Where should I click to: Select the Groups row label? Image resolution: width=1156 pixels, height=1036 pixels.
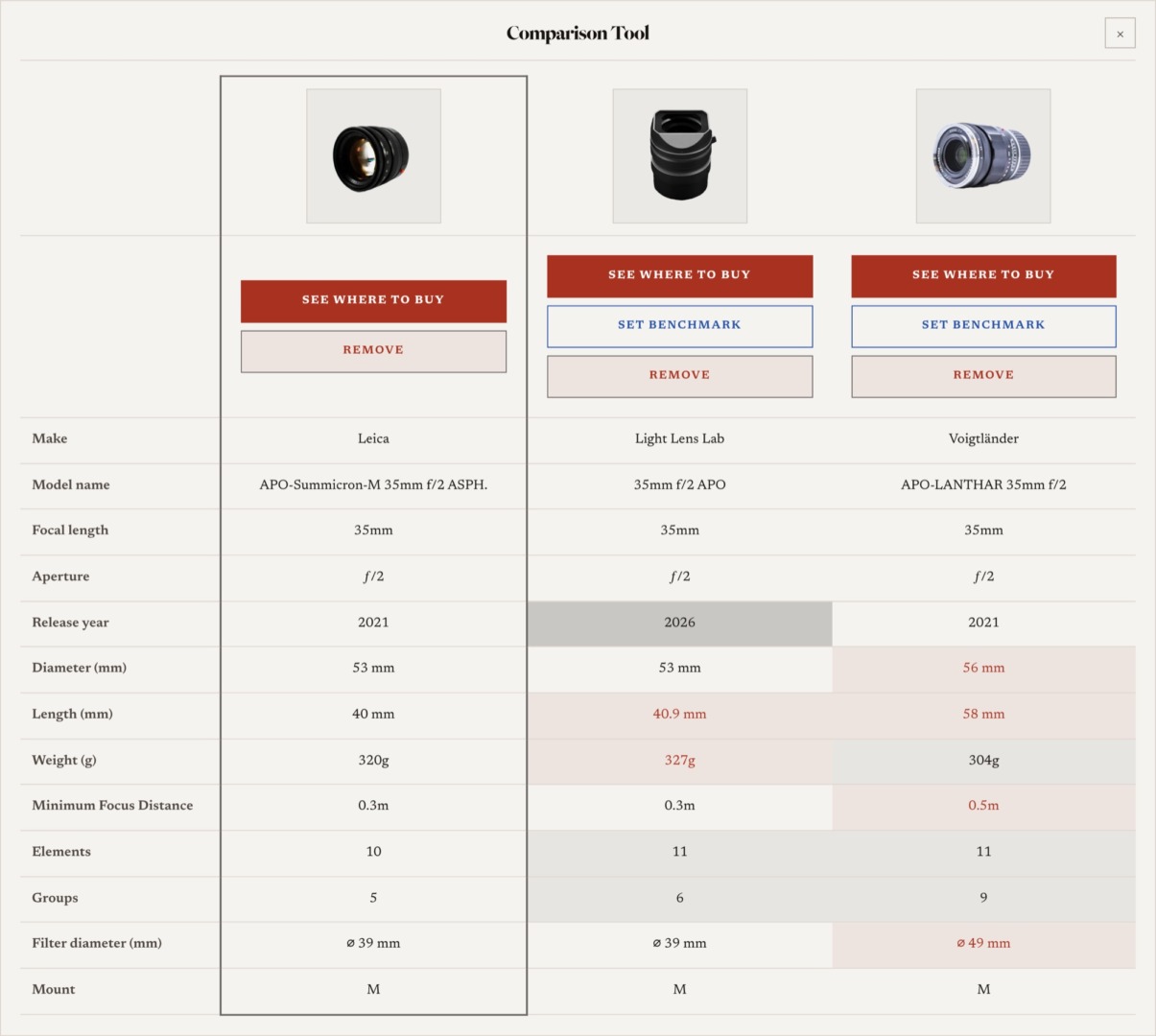[55, 898]
